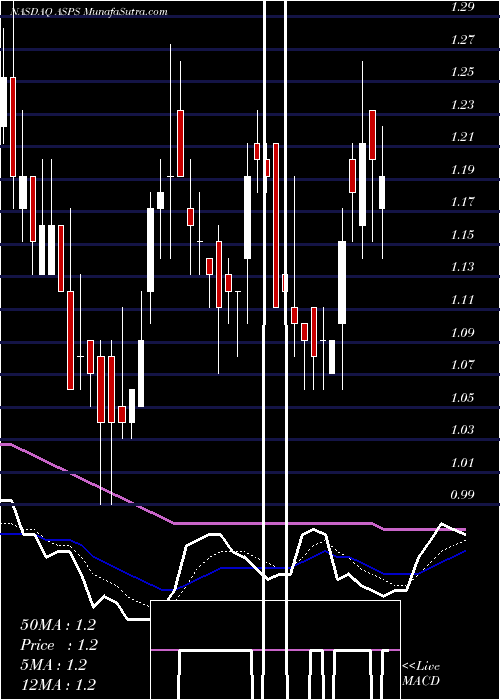This screenshot has width=500, height=700.
Task: Click the 1.01 price axis label
Action: [463, 463]
